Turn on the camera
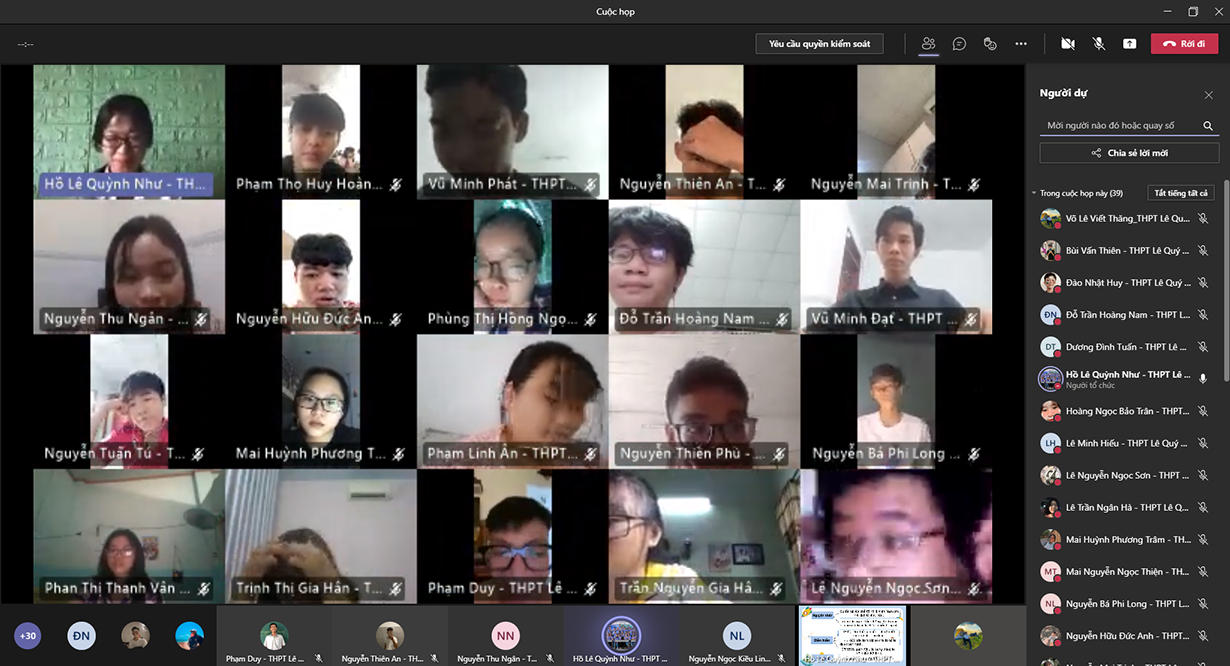Screen dimensions: 1230x666 (1067, 44)
